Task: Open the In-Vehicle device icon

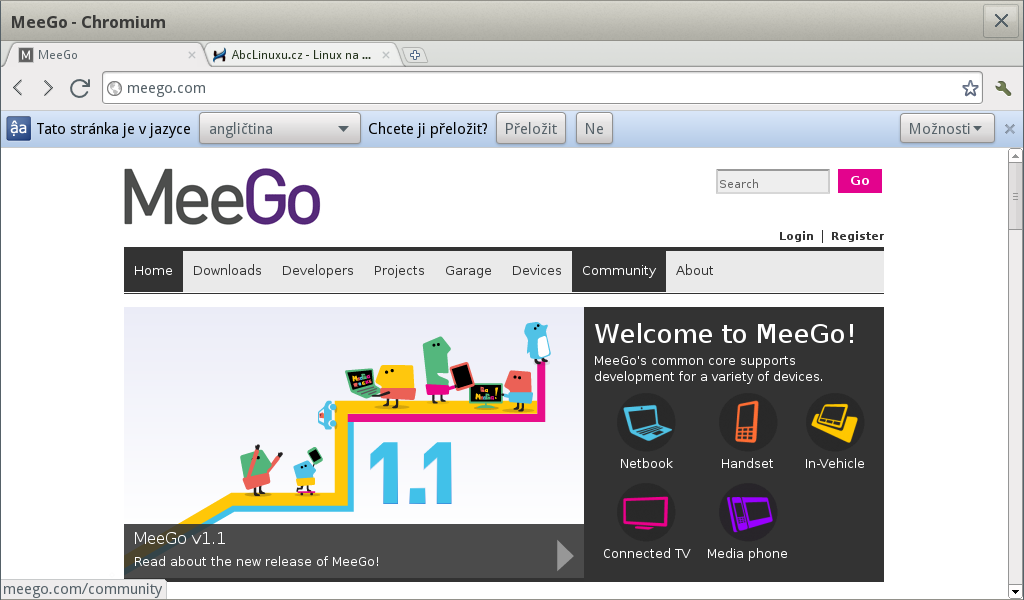Action: [835, 422]
